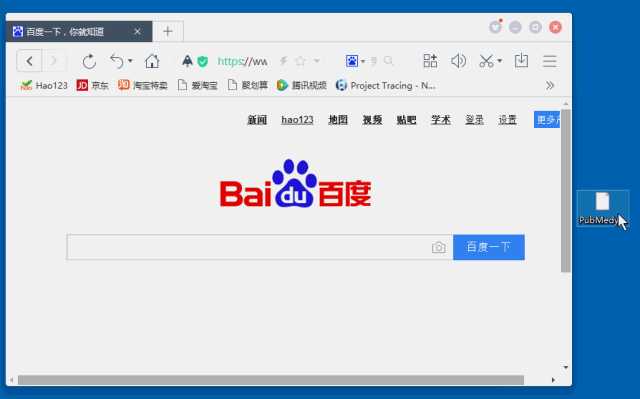
Task: Open the search engine selector dropdown arrow
Action: point(363,62)
